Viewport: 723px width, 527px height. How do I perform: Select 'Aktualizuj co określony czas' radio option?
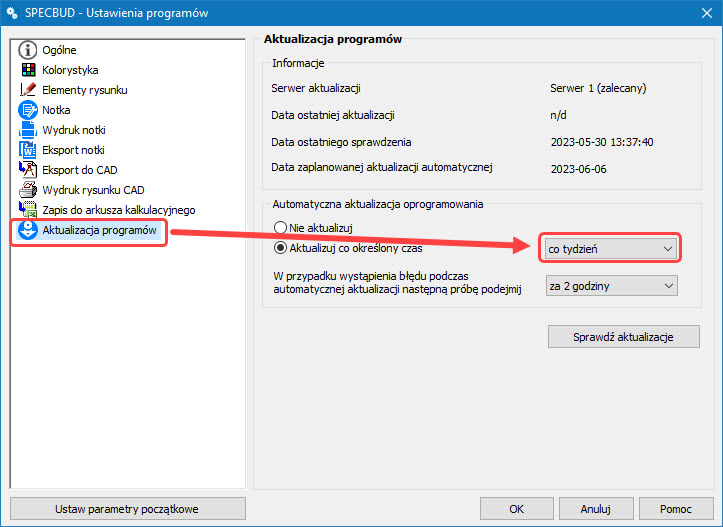click(281, 247)
